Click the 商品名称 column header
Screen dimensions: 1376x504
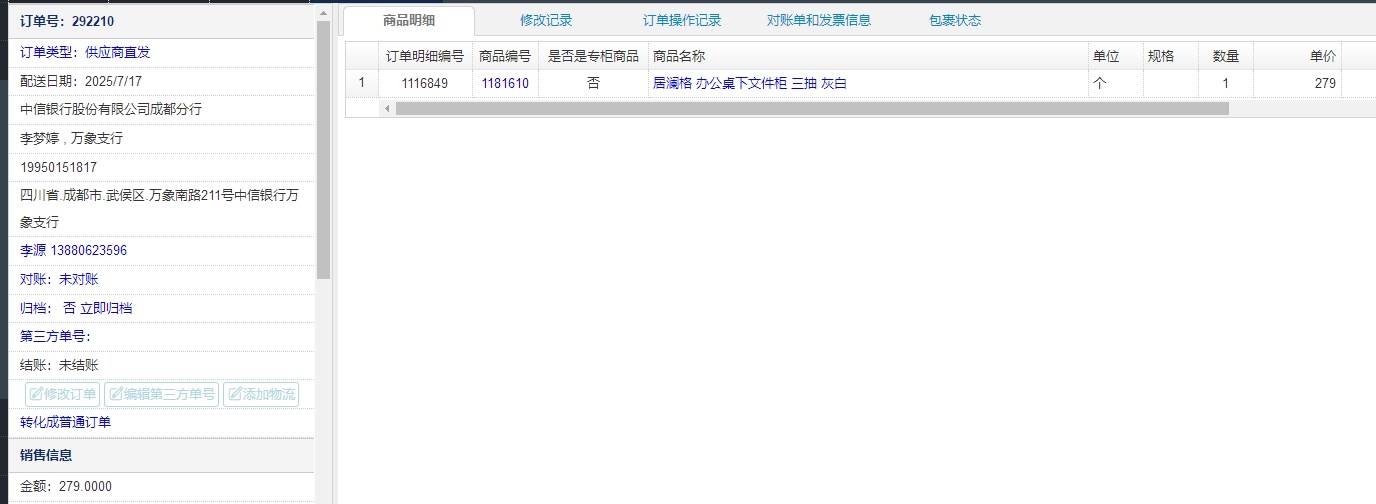click(x=867, y=57)
